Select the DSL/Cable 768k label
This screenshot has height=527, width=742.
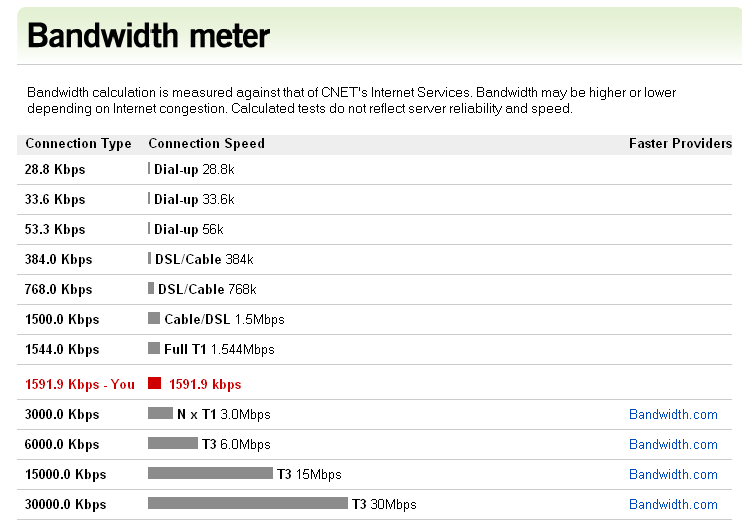[x=207, y=289]
